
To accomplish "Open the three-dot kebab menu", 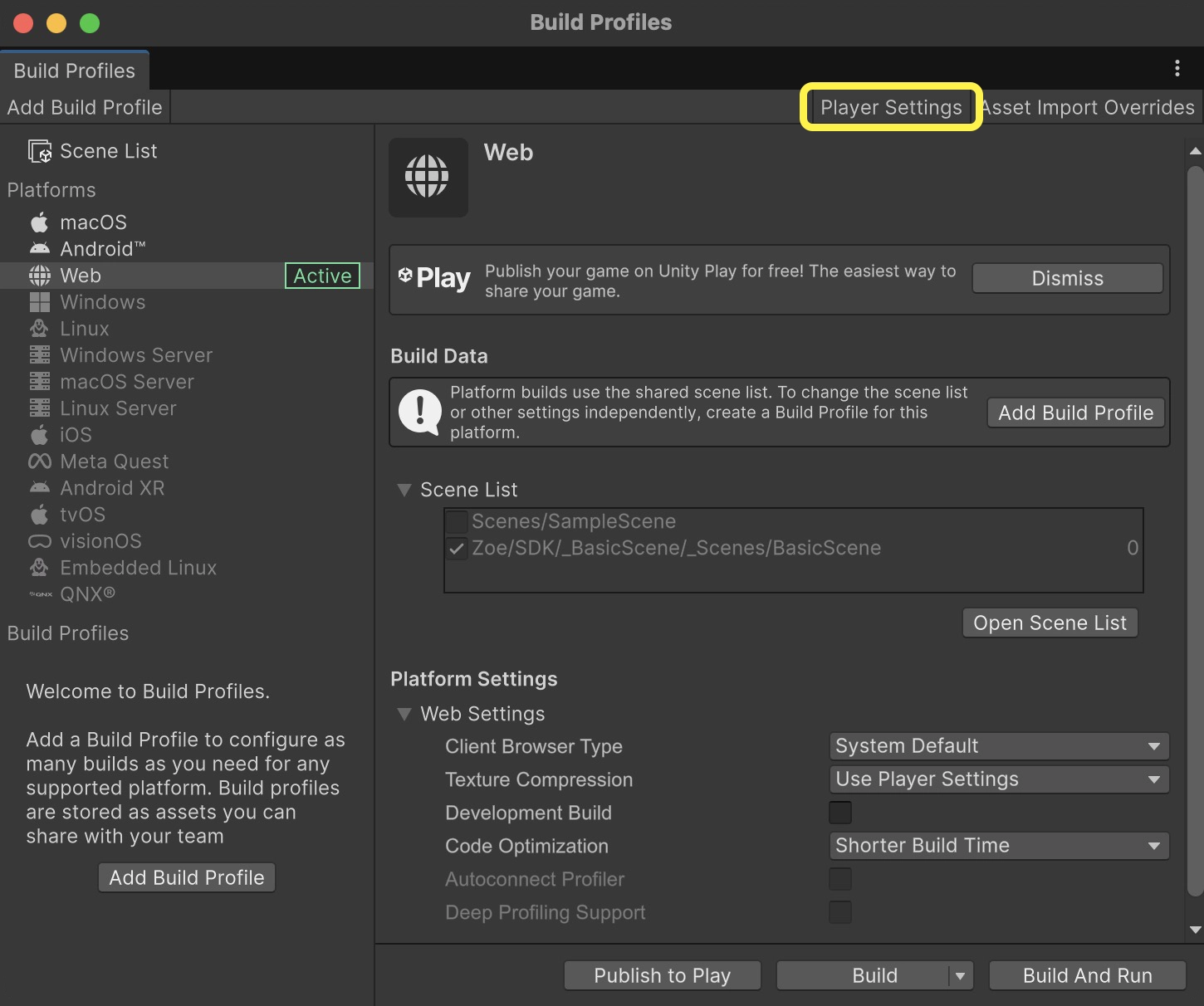I will coord(1177,69).
